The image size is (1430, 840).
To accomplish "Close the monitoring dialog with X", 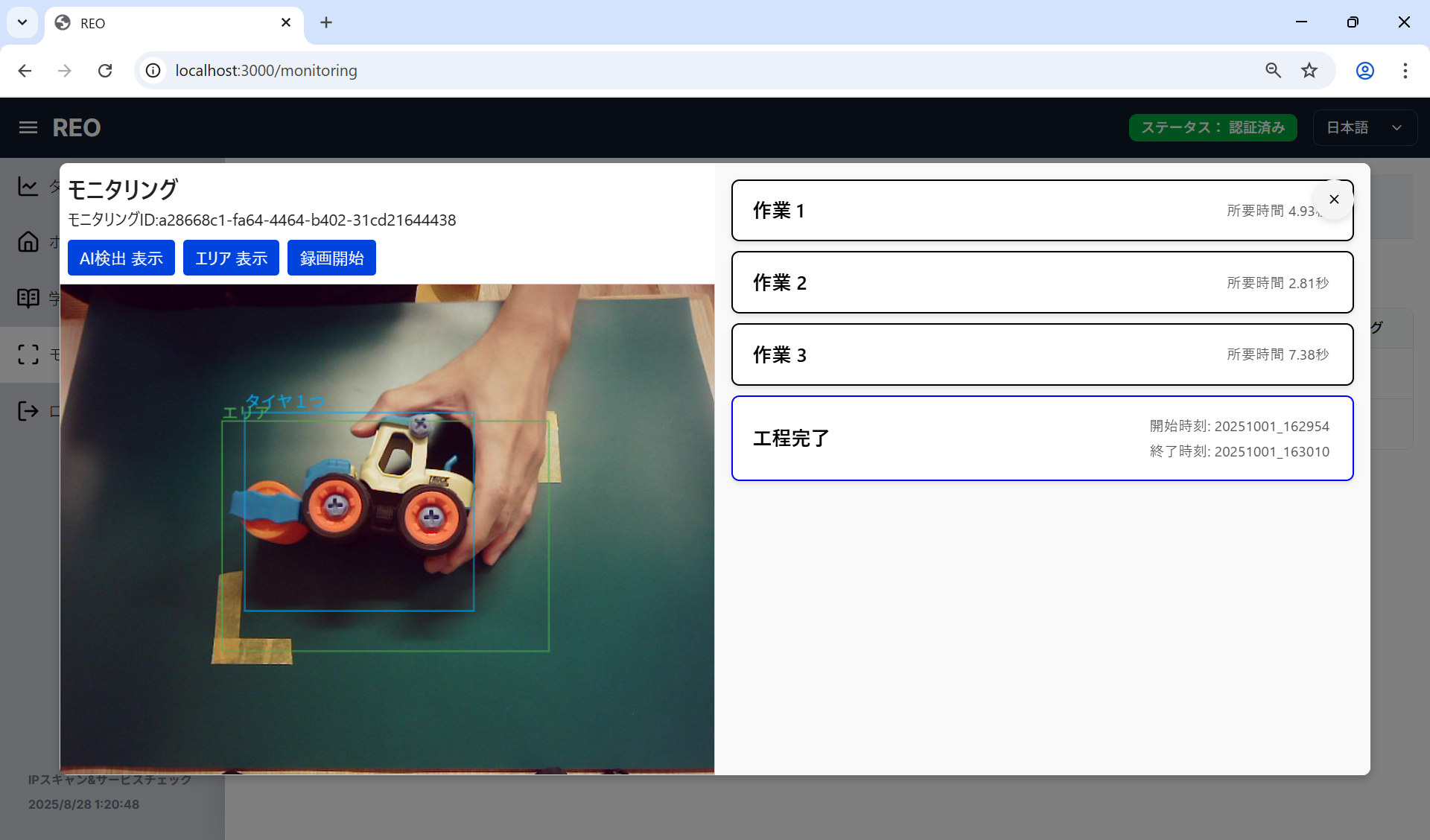I will click(x=1334, y=200).
